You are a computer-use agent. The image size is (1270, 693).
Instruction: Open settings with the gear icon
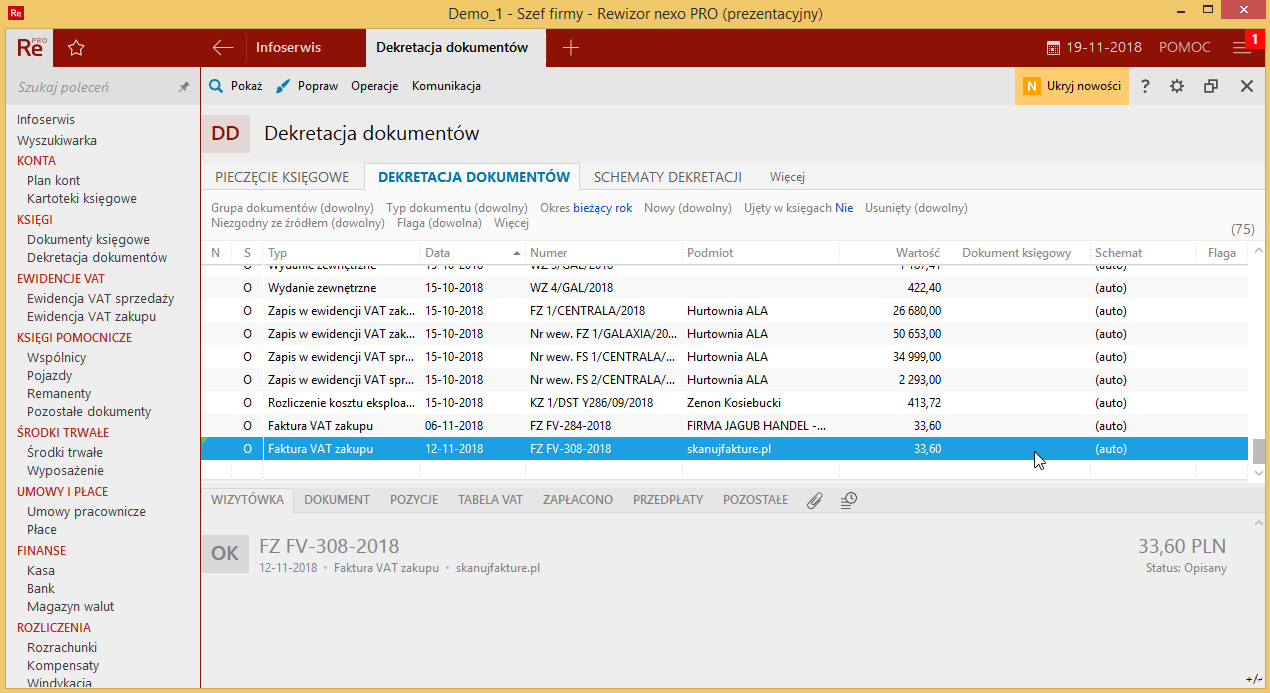(1176, 86)
